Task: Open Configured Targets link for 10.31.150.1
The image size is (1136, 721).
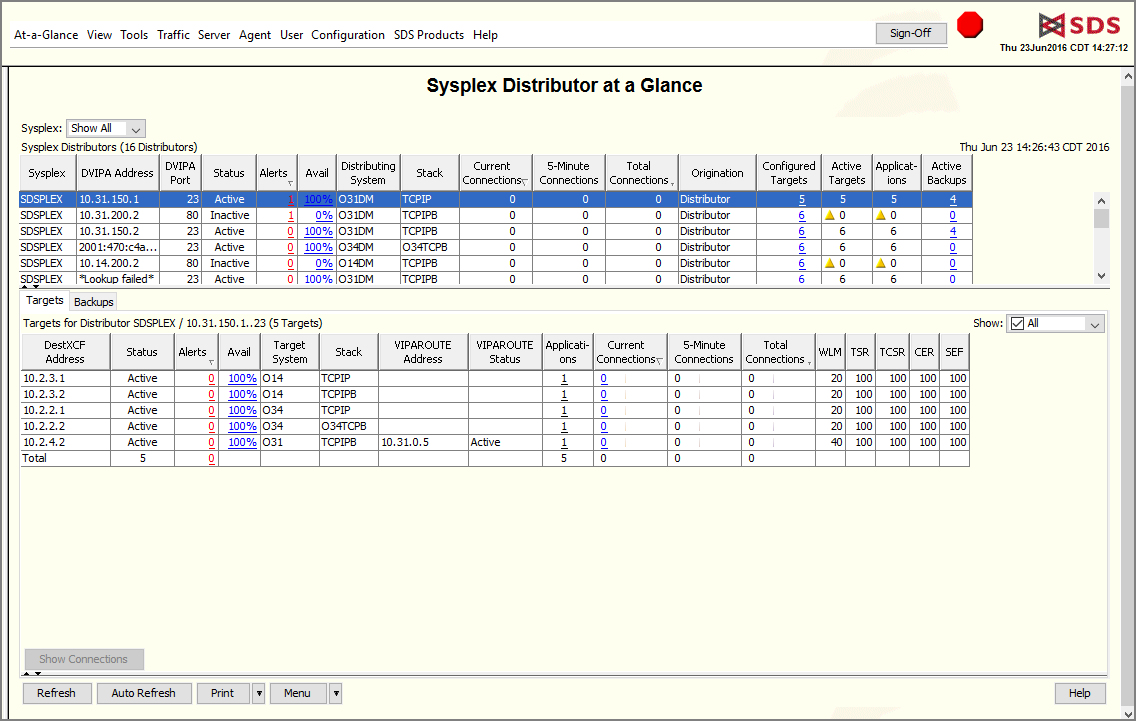Action: (x=802, y=199)
